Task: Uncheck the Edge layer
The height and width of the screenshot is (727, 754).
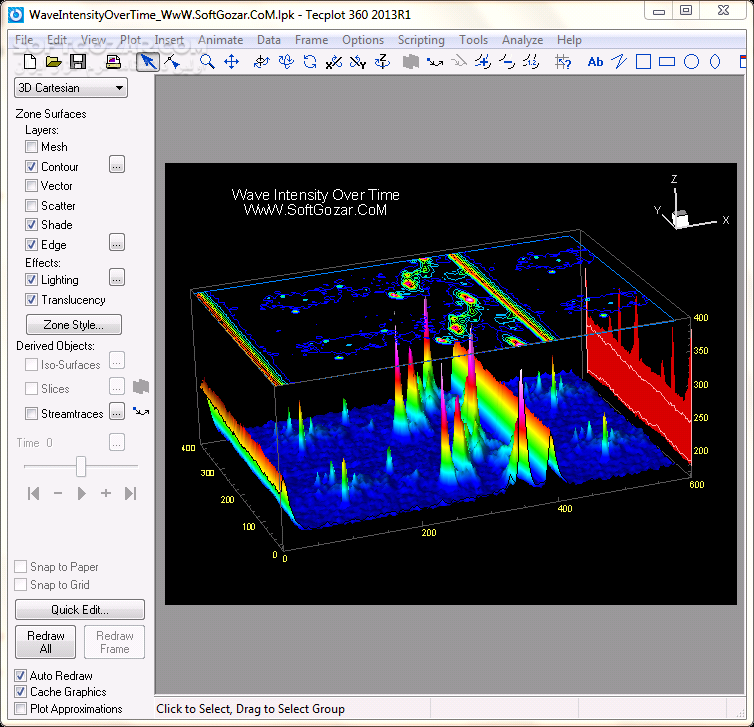Action: click(31, 244)
